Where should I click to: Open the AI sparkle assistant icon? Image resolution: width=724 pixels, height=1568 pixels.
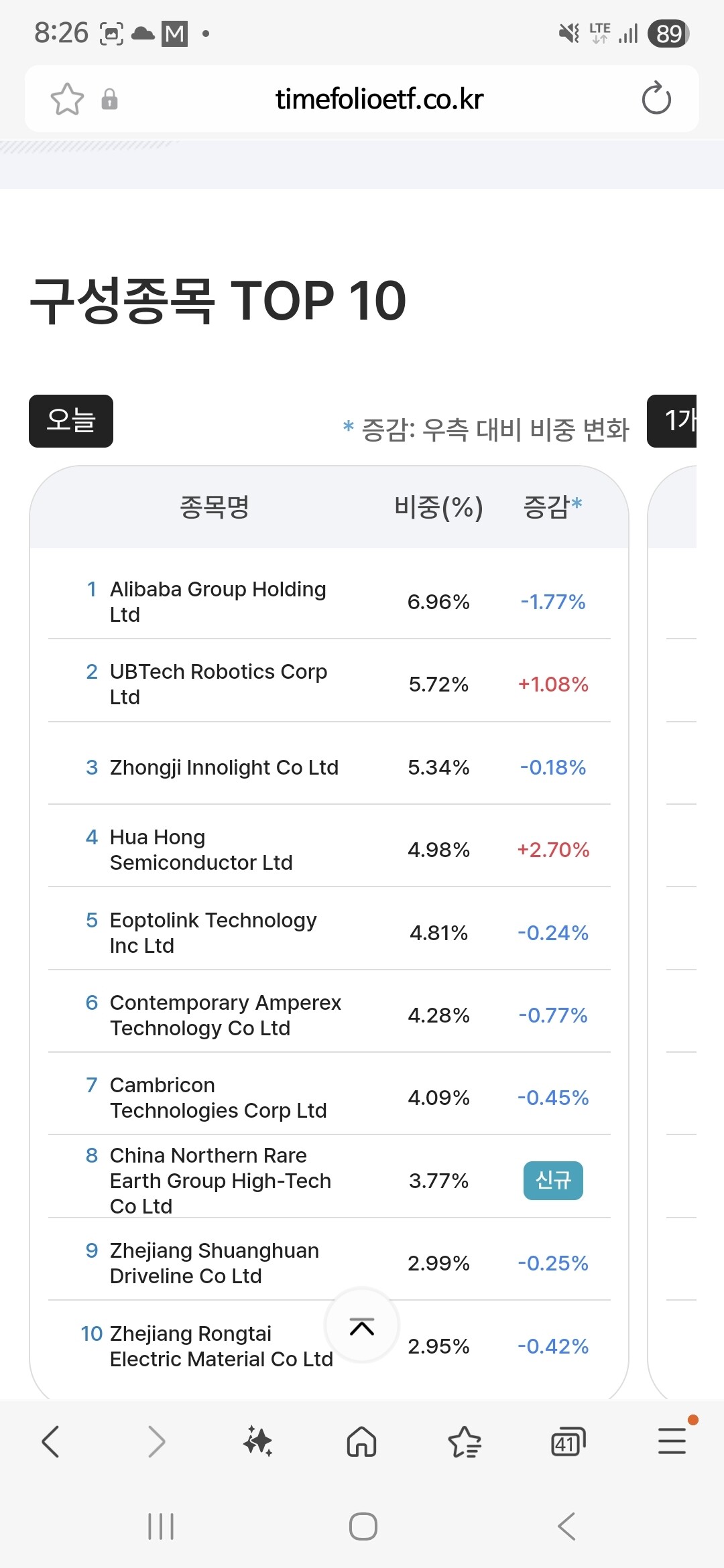click(x=258, y=1441)
